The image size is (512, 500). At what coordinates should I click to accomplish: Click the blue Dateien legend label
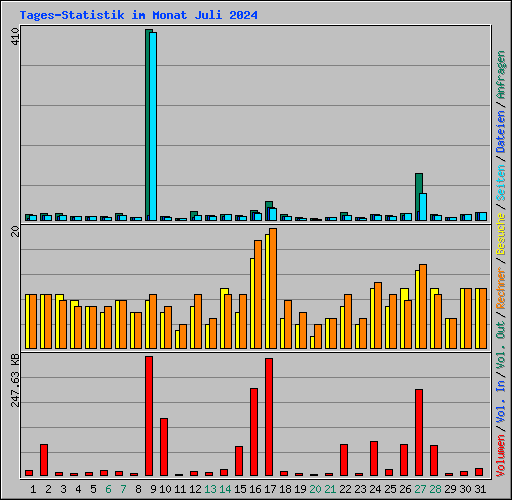[x=501, y=132]
